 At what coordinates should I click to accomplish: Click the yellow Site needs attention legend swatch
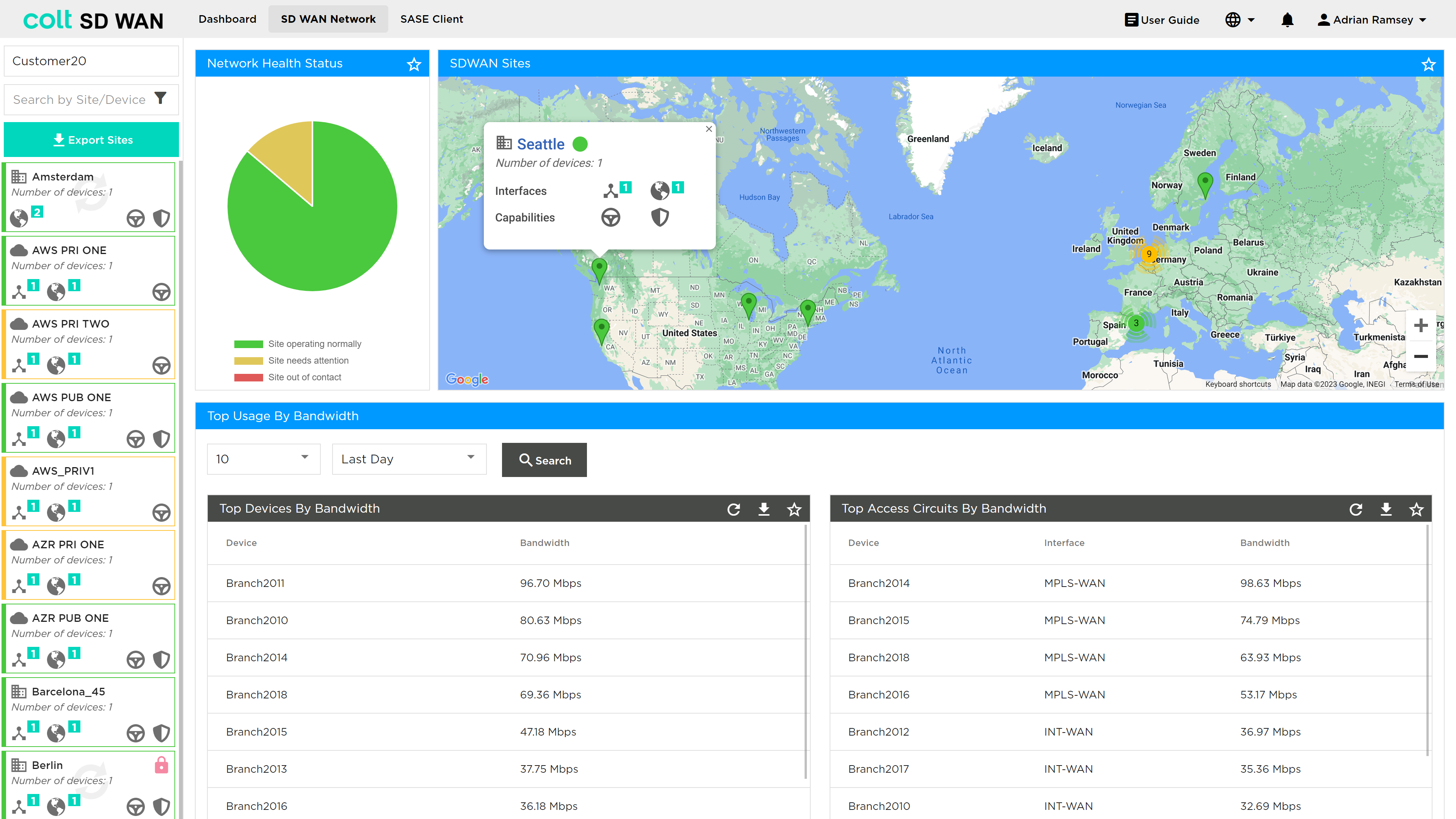pyautogui.click(x=249, y=361)
